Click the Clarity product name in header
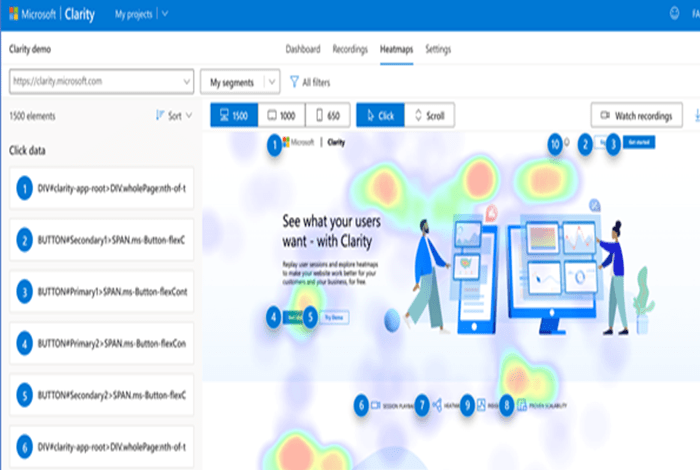 79,14
